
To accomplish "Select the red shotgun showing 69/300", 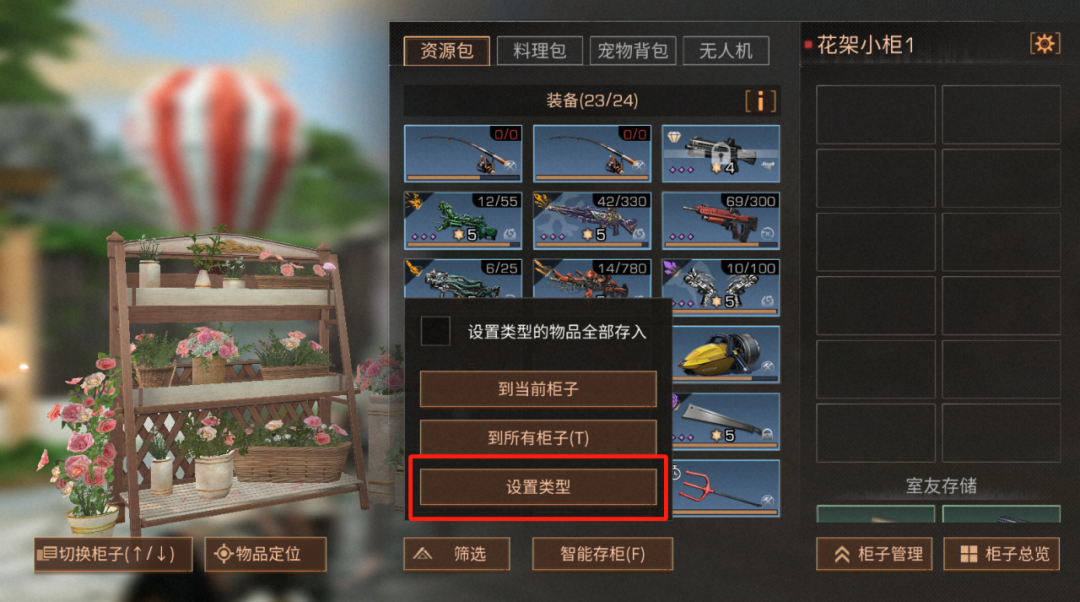I will click(x=720, y=220).
